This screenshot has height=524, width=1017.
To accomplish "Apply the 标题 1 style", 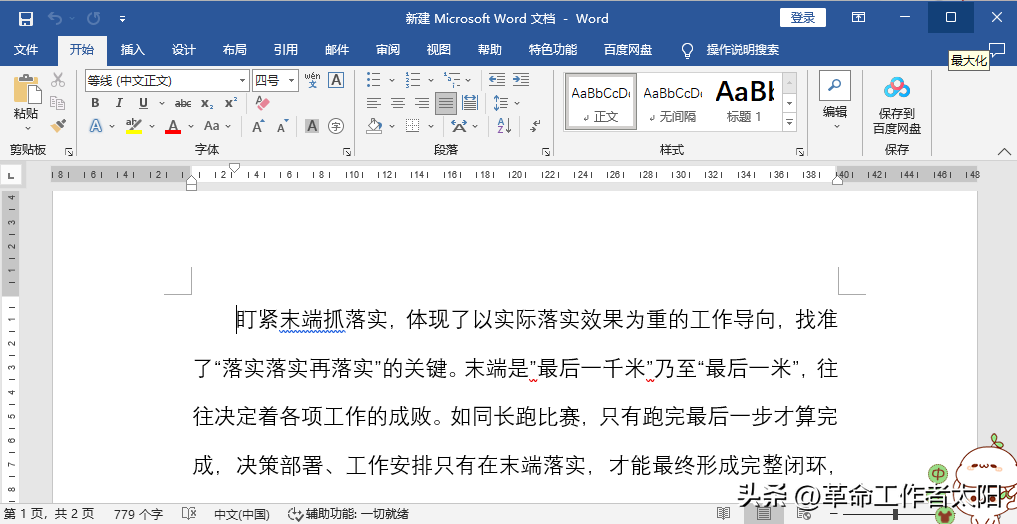I will 745,102.
